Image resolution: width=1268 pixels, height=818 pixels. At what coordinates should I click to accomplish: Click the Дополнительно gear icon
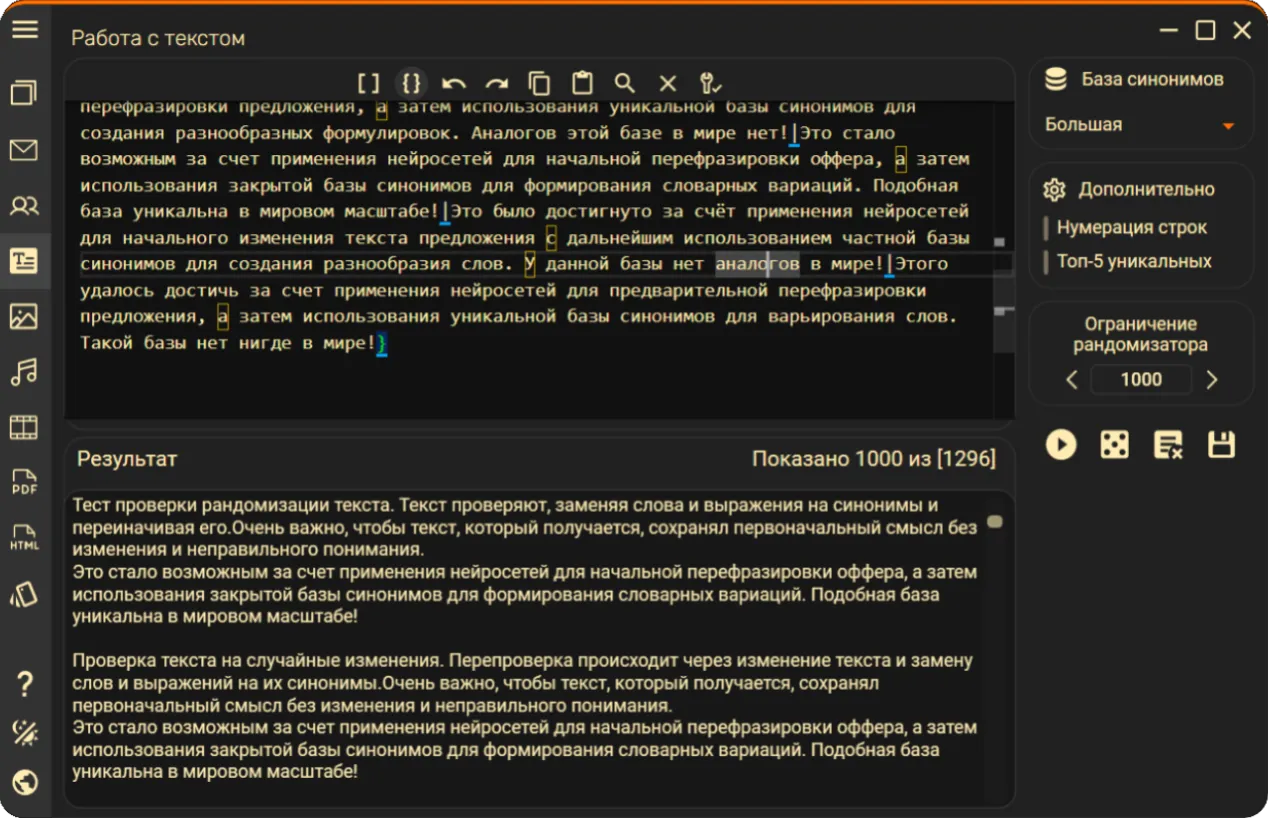[x=1054, y=189]
